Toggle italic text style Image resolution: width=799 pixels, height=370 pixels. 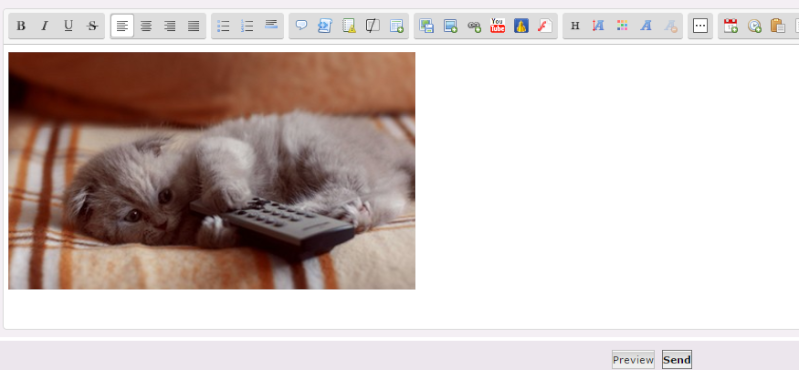(x=45, y=26)
